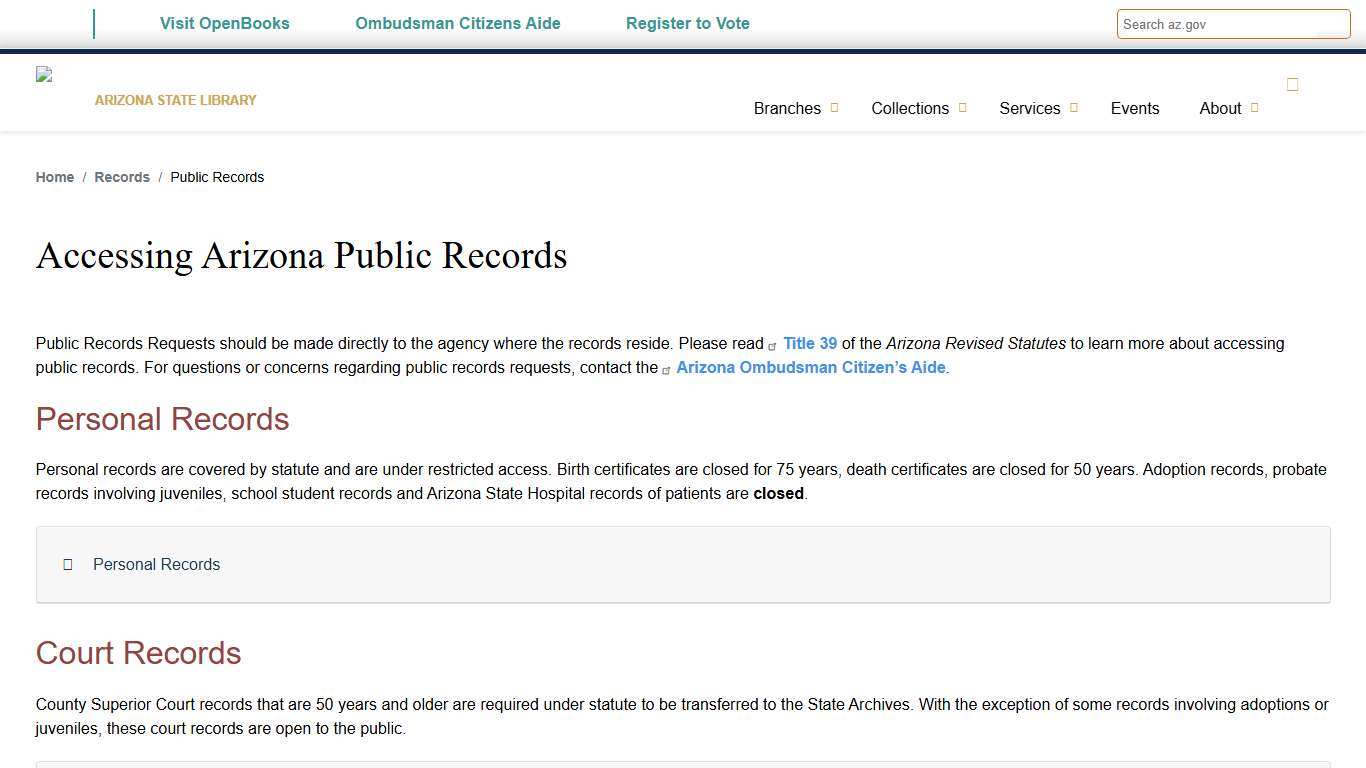Screen dimensions: 1366x768
Task: Click the Ombudsman Citizens Aide link
Action: point(457,23)
